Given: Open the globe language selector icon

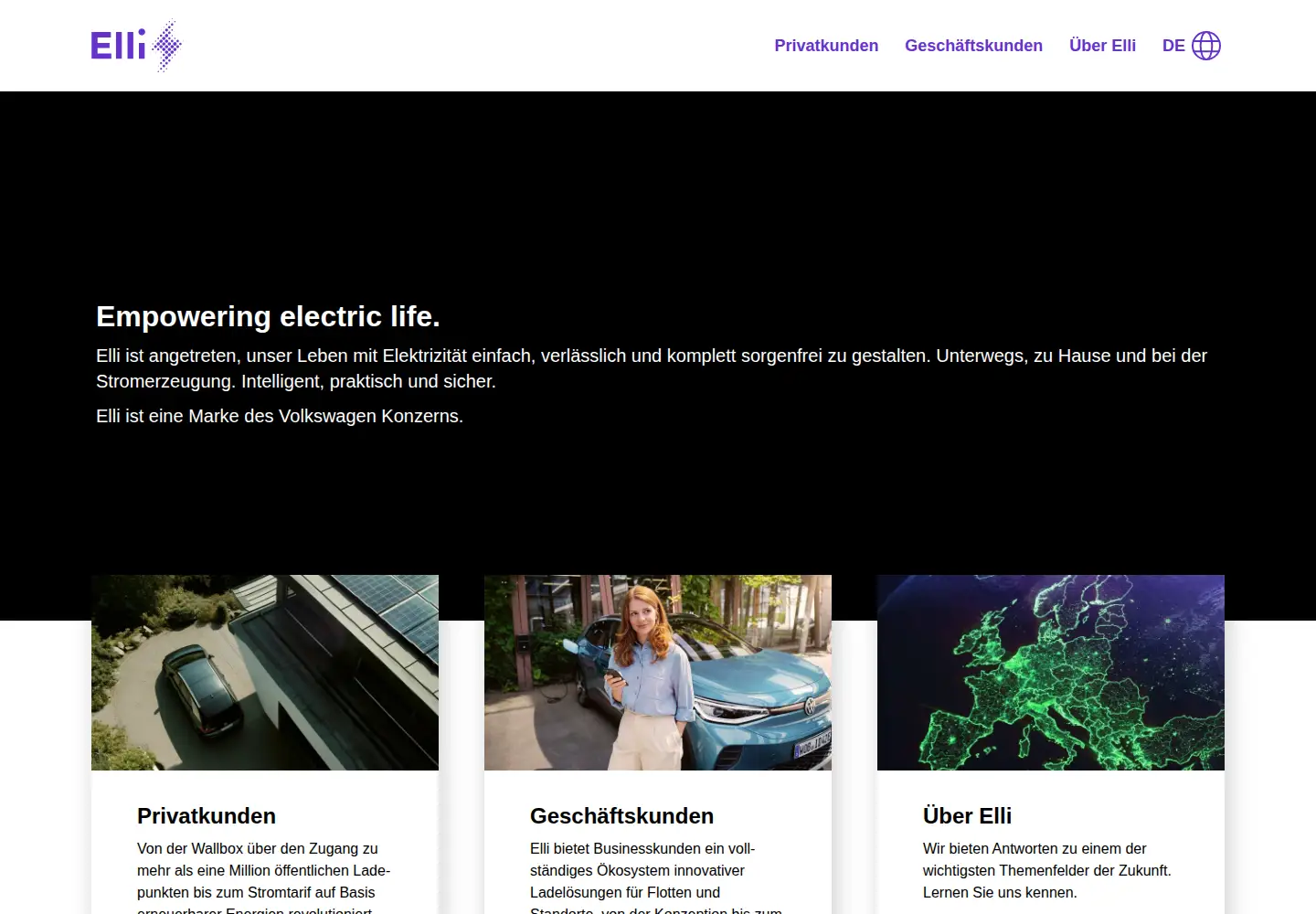Looking at the screenshot, I should pos(1206,46).
